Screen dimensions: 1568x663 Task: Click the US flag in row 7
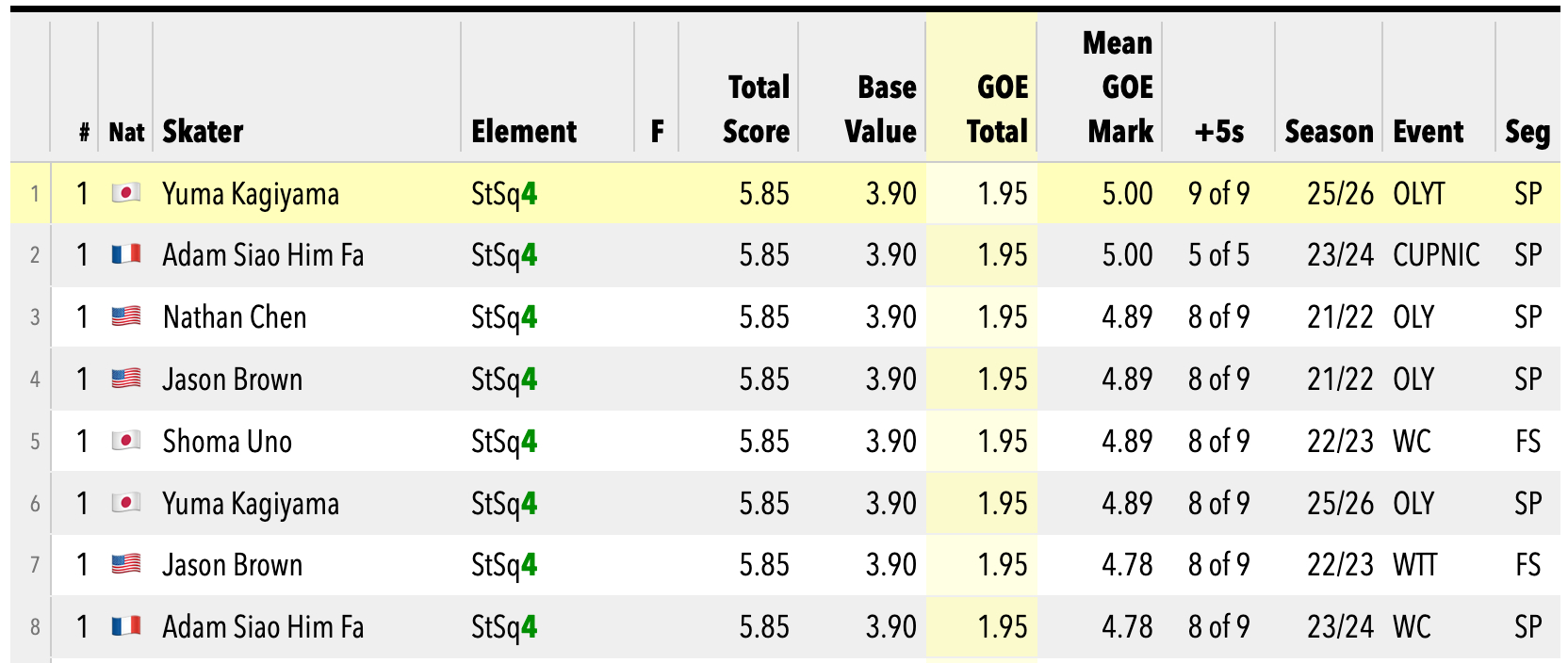tap(126, 564)
